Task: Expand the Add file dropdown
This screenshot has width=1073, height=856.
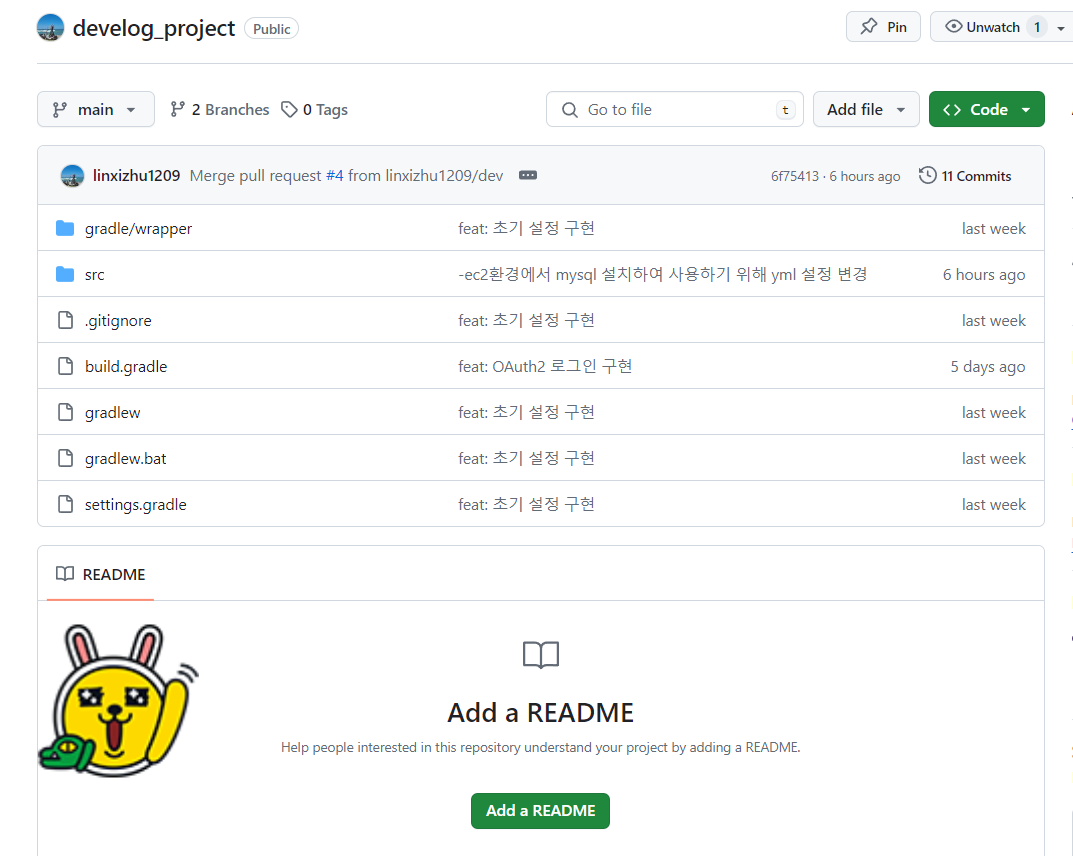Action: click(x=866, y=109)
